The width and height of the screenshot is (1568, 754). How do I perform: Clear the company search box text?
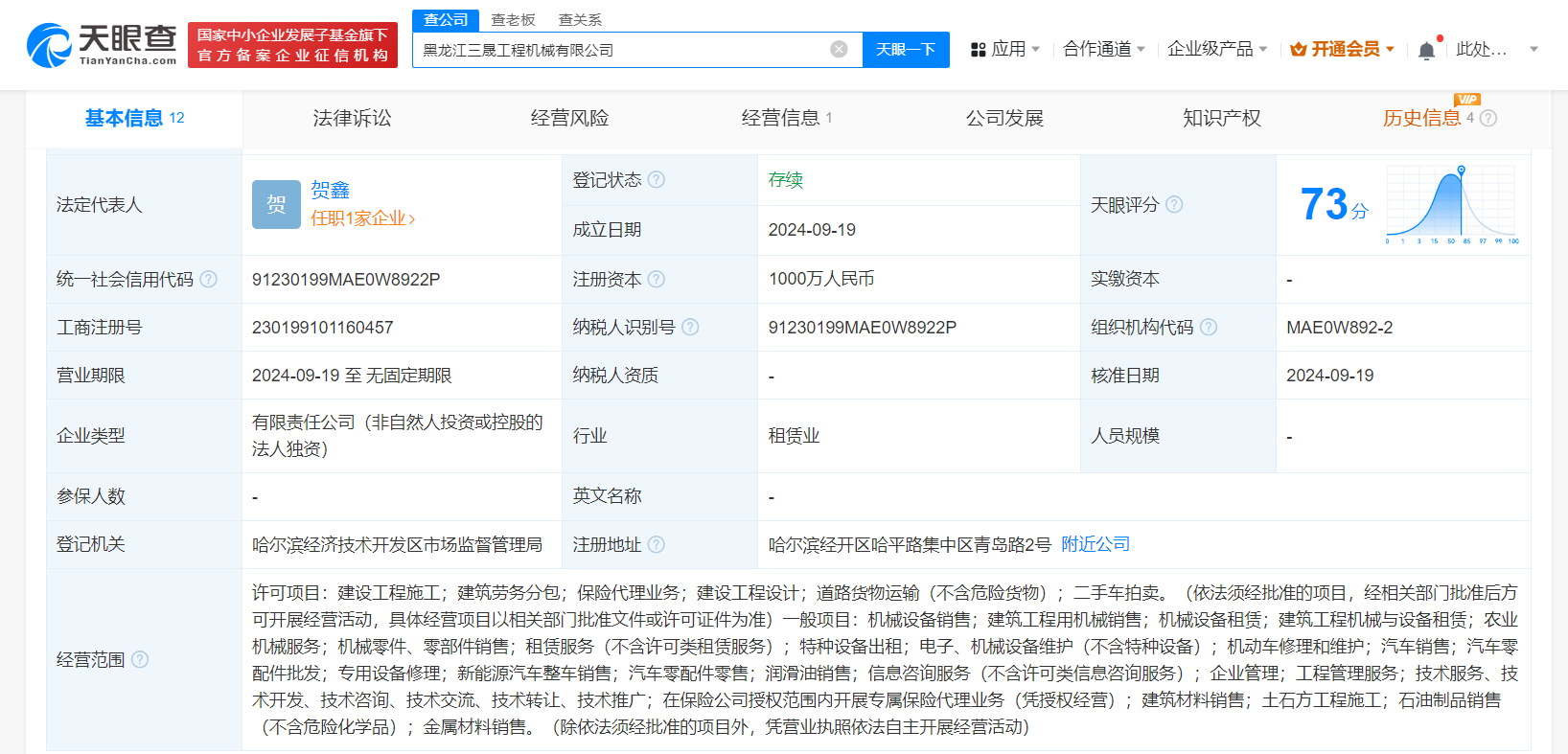pos(839,49)
